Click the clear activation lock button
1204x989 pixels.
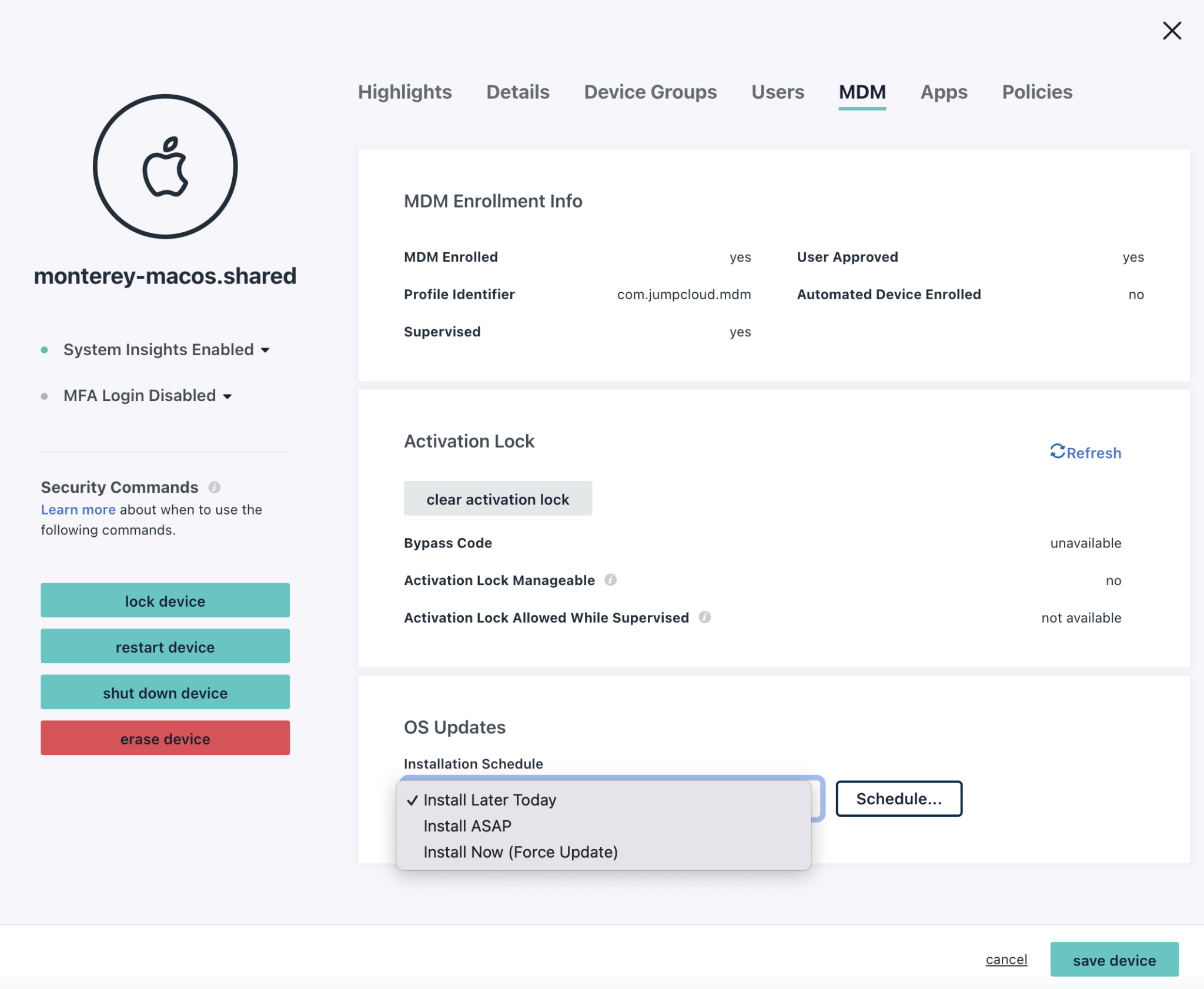click(497, 499)
